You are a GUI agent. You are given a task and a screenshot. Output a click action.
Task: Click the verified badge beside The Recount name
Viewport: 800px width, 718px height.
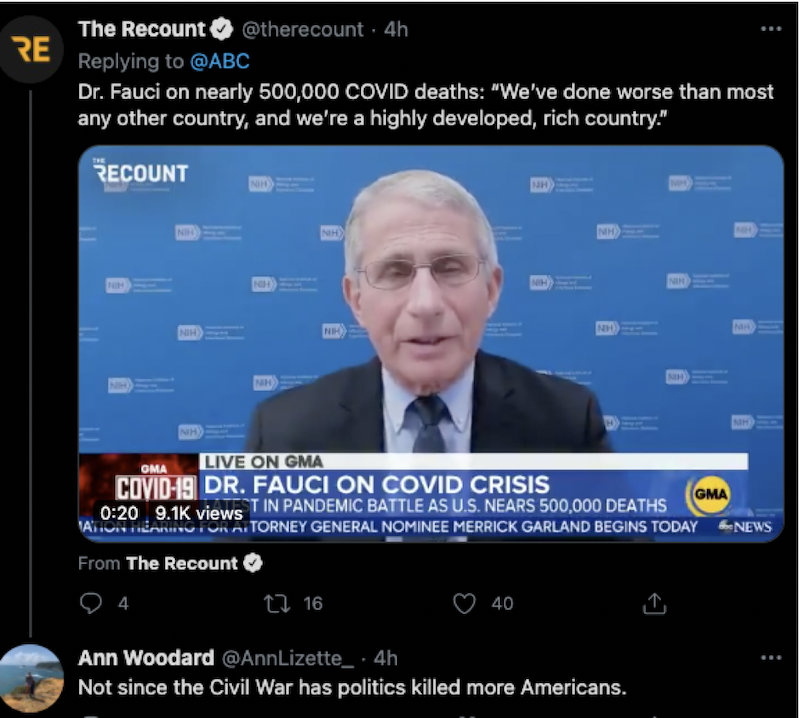point(221,30)
